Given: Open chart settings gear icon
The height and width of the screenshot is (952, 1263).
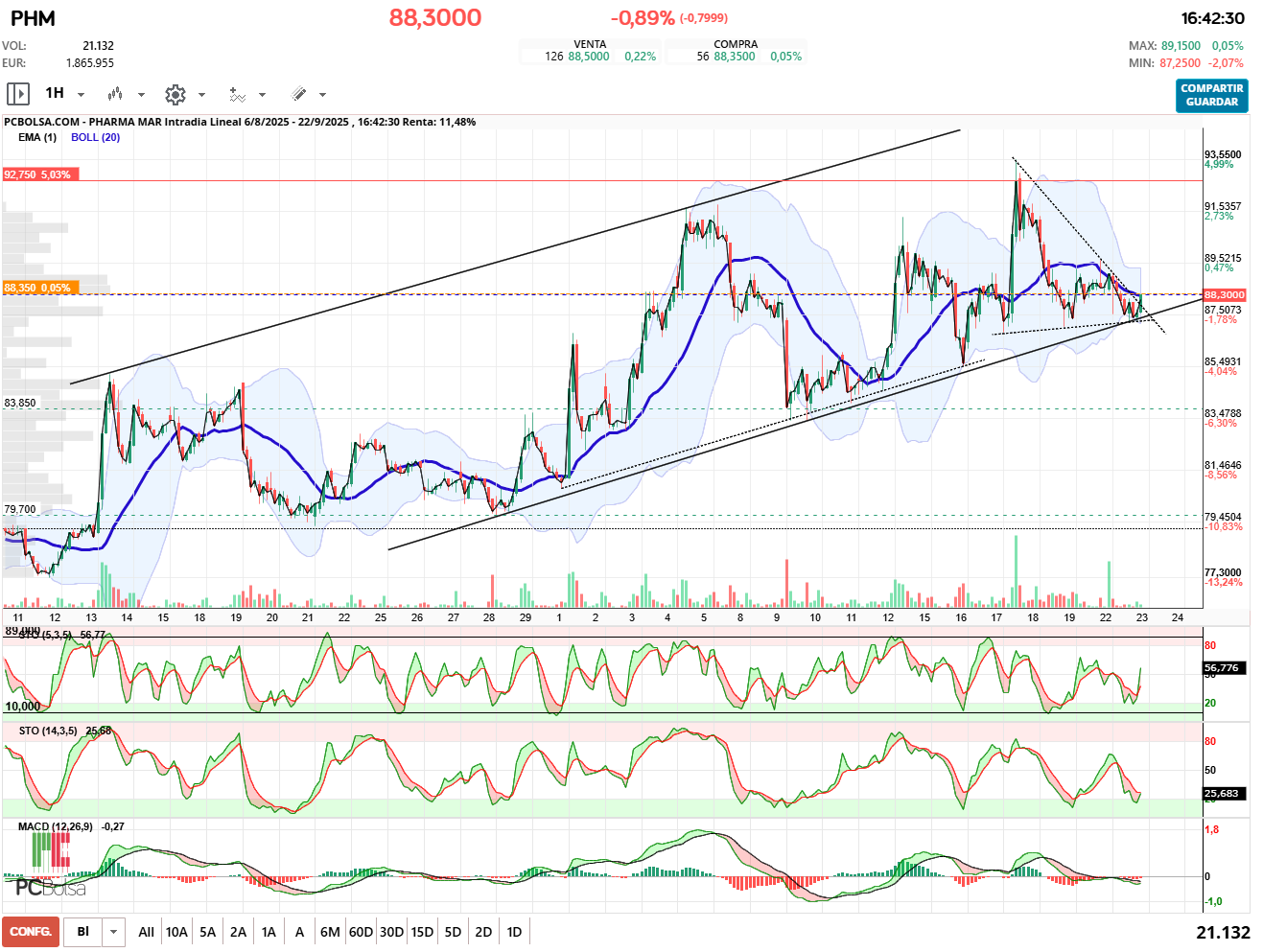Looking at the screenshot, I should (175, 94).
